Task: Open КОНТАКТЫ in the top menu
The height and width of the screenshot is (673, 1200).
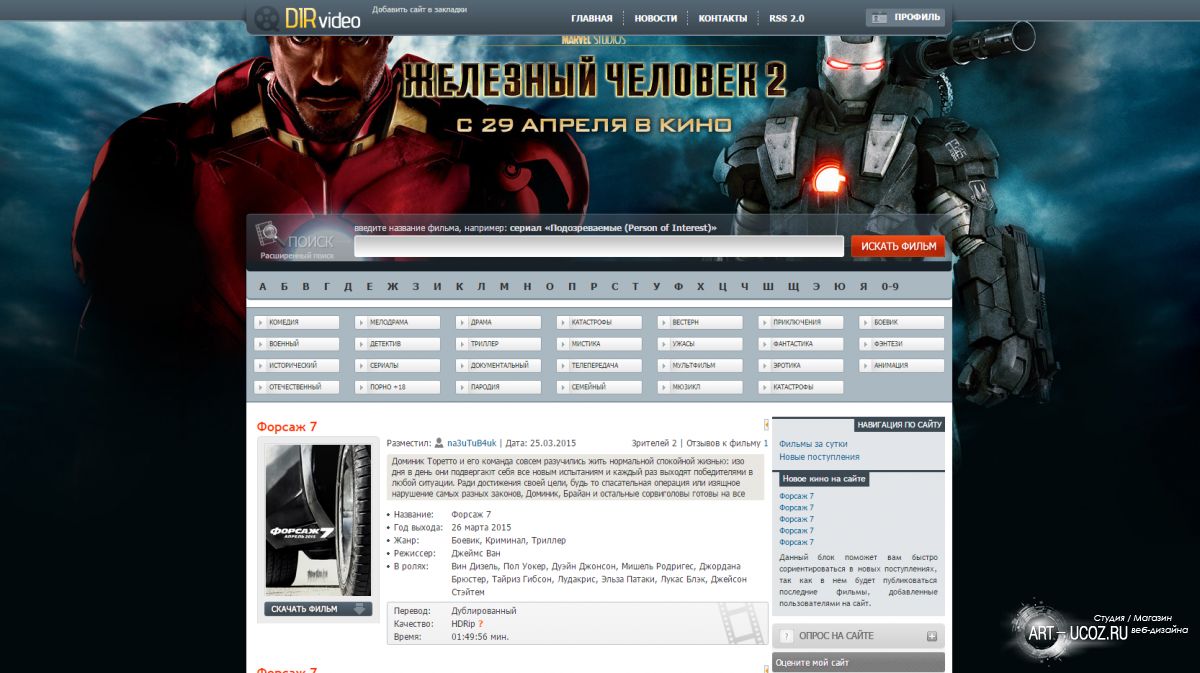Action: 723,18
